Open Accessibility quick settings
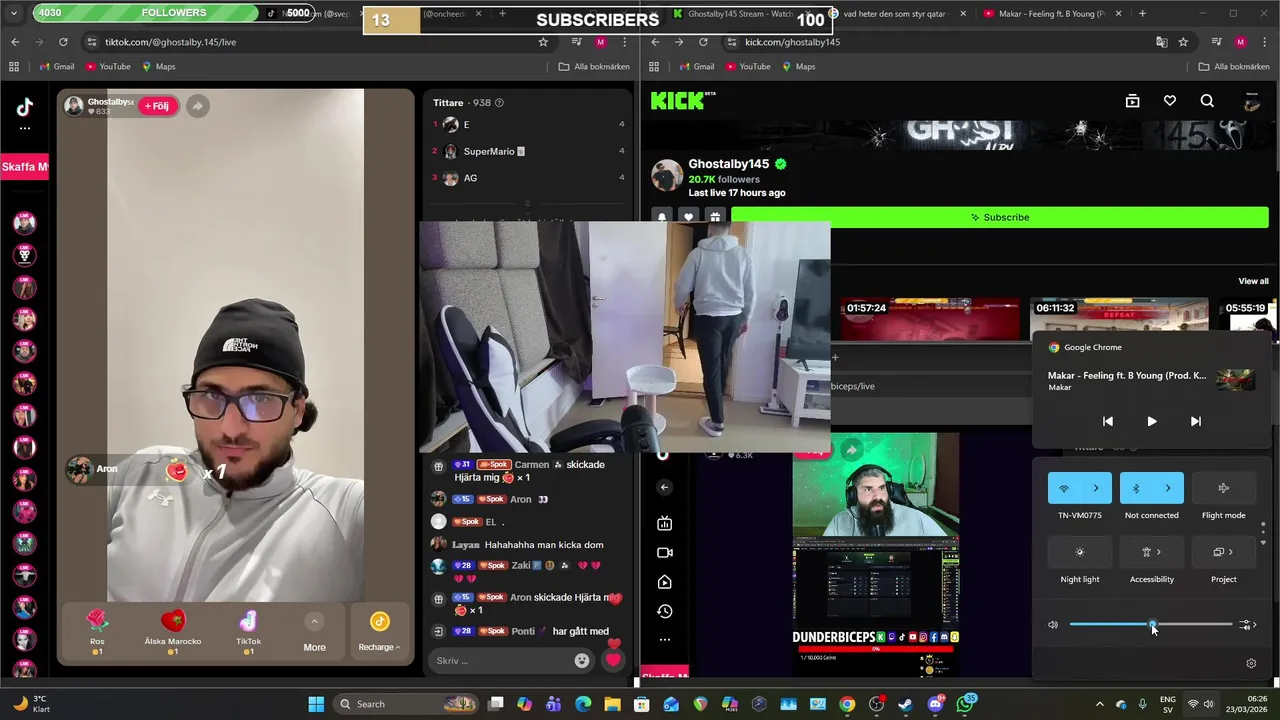This screenshot has width=1280, height=720. tap(1151, 552)
